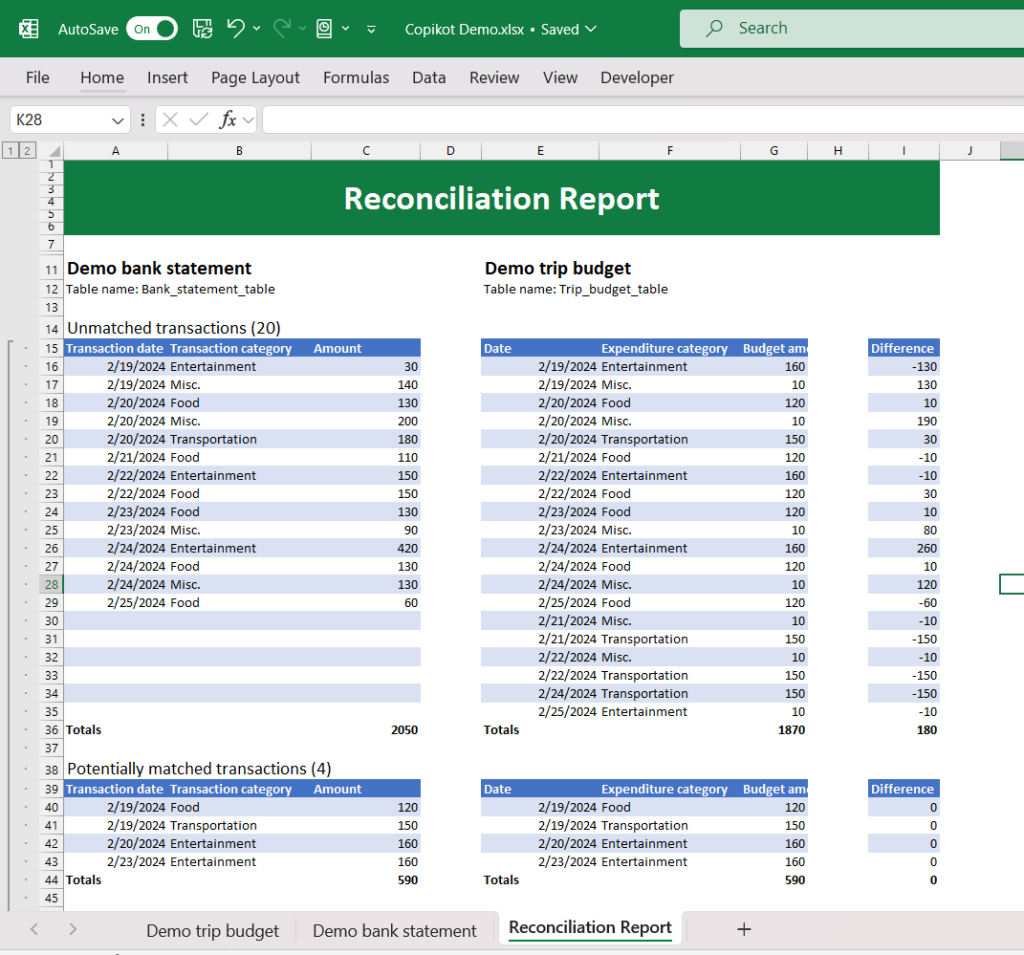The height and width of the screenshot is (955, 1024).
Task: Add a new worksheet with the plus icon
Action: (x=744, y=930)
